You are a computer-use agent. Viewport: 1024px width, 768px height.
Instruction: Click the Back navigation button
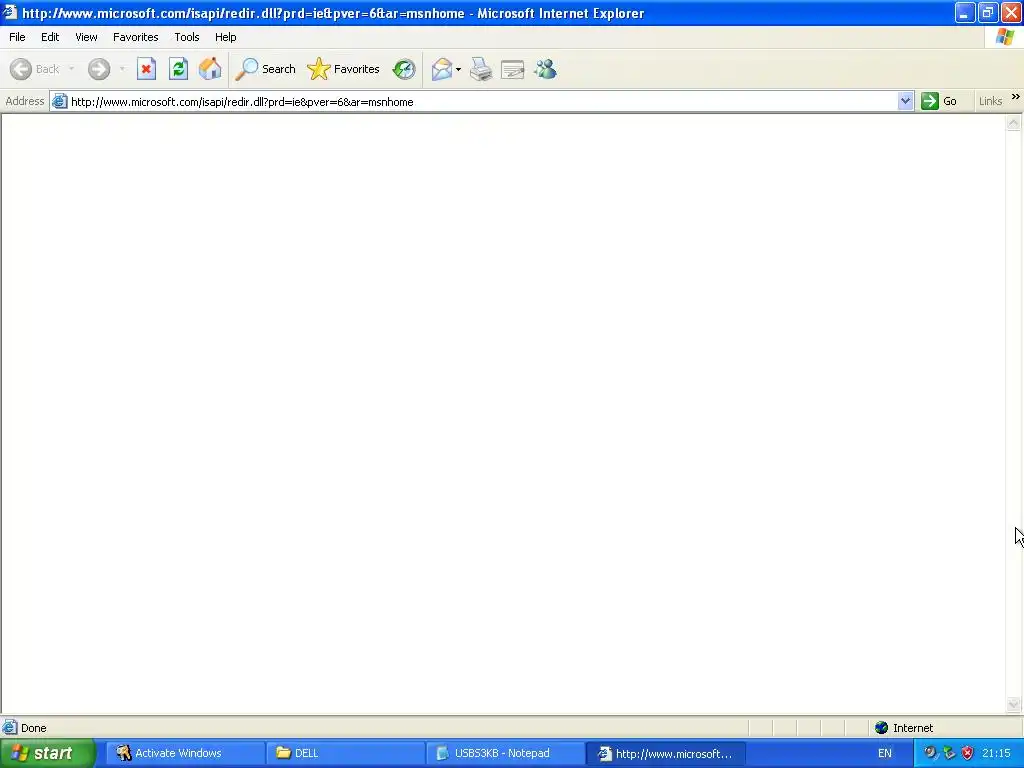pos(35,69)
